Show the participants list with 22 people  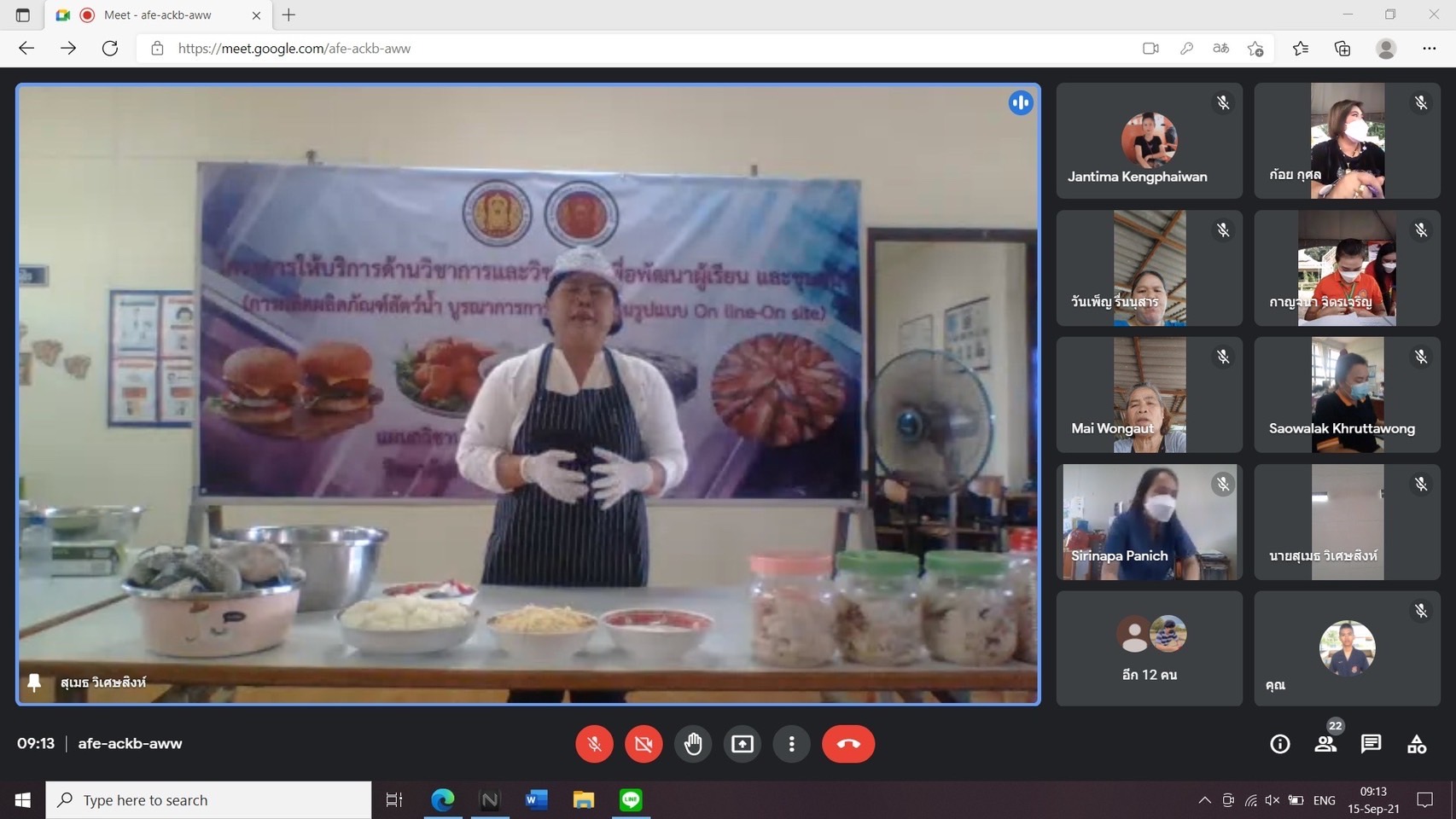1325,744
